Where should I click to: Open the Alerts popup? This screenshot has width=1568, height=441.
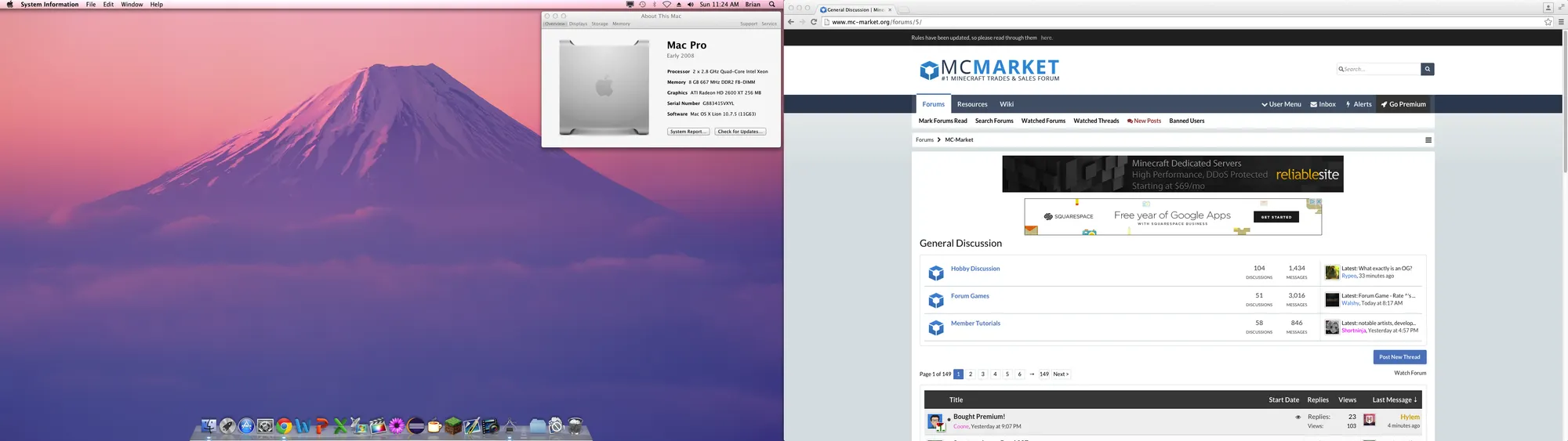click(x=1359, y=104)
